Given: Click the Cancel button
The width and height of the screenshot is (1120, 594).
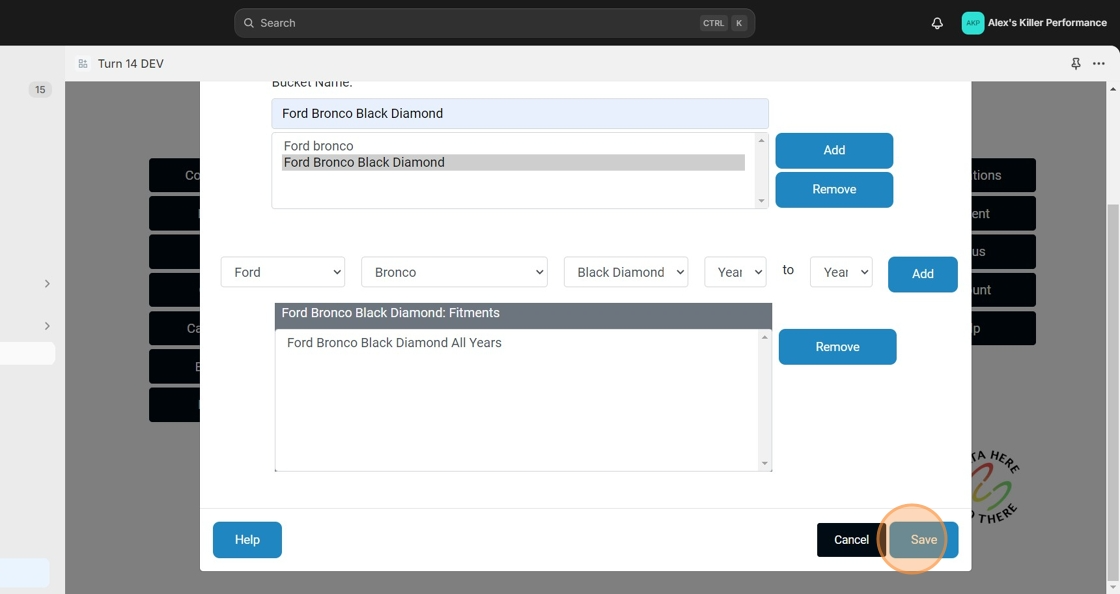Looking at the screenshot, I should pos(851,540).
